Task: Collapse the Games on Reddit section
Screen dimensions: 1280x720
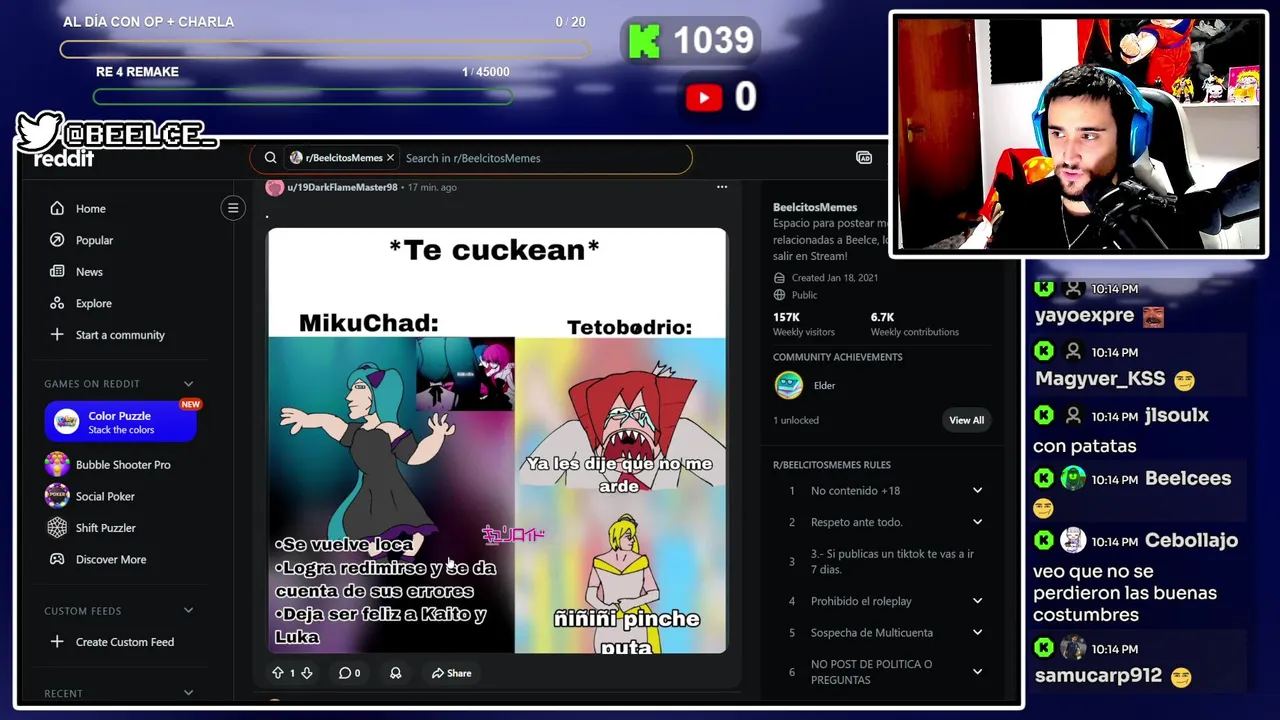Action: pyautogui.click(x=188, y=384)
